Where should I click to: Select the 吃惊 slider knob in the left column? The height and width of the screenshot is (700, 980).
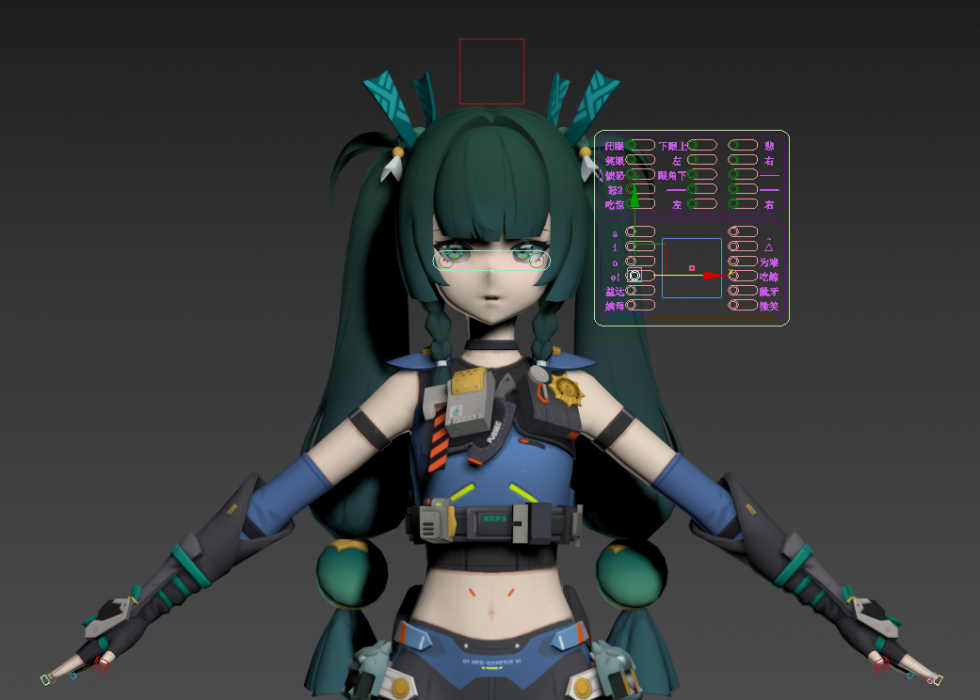pos(631,204)
